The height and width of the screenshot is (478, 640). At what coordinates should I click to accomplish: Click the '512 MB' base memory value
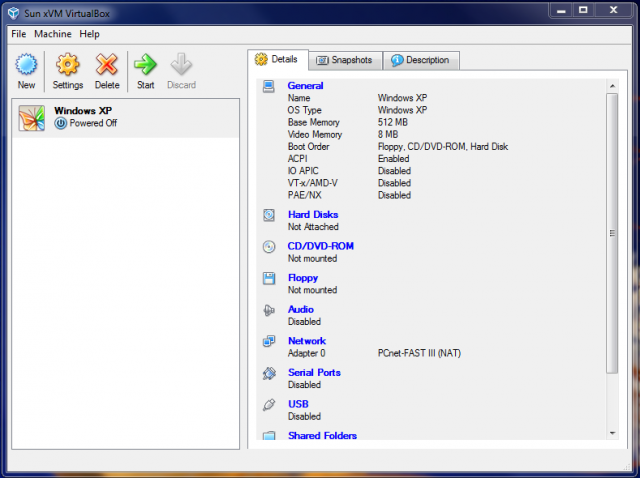pyautogui.click(x=393, y=122)
